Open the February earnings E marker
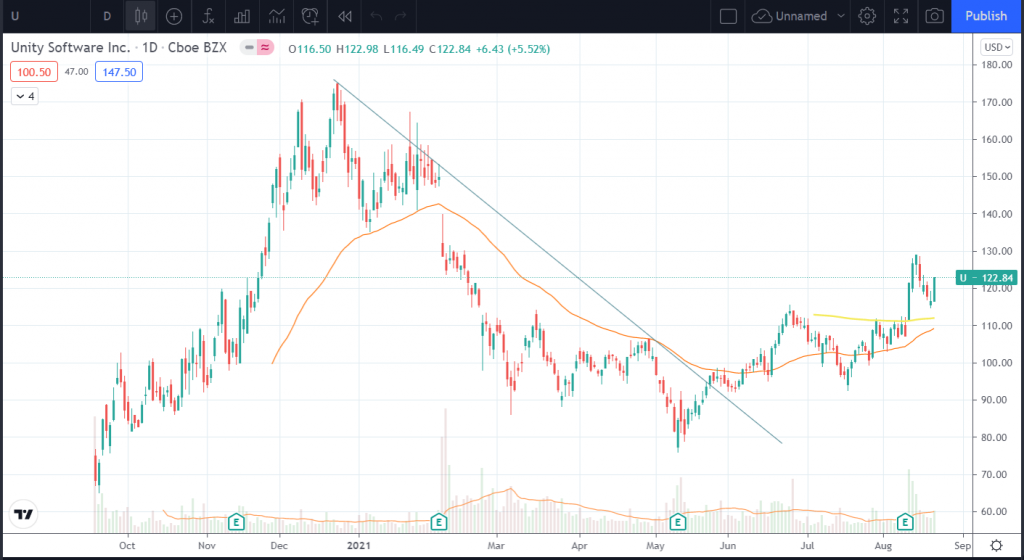Screen dimensions: 1024x560 (x=439, y=522)
